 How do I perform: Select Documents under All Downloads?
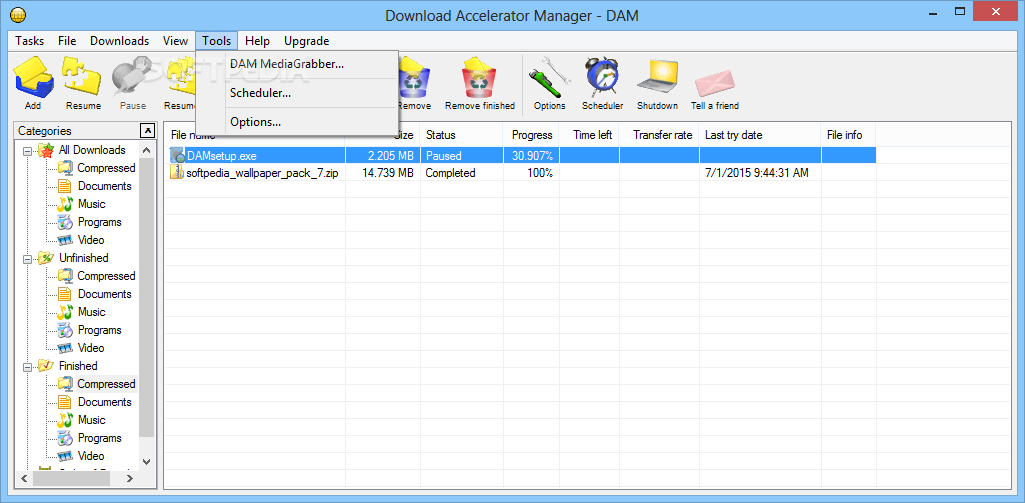click(x=105, y=186)
